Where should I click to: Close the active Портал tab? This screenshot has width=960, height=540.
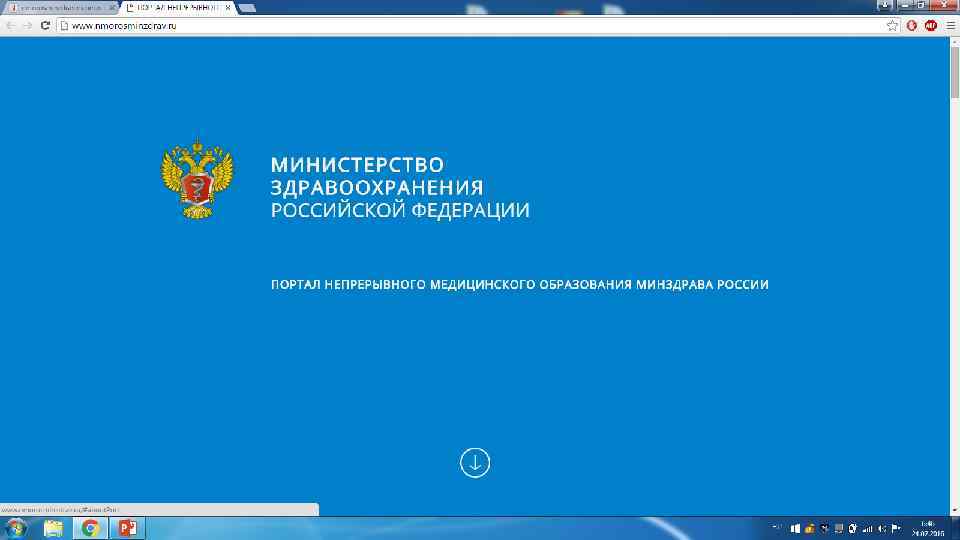[x=228, y=8]
